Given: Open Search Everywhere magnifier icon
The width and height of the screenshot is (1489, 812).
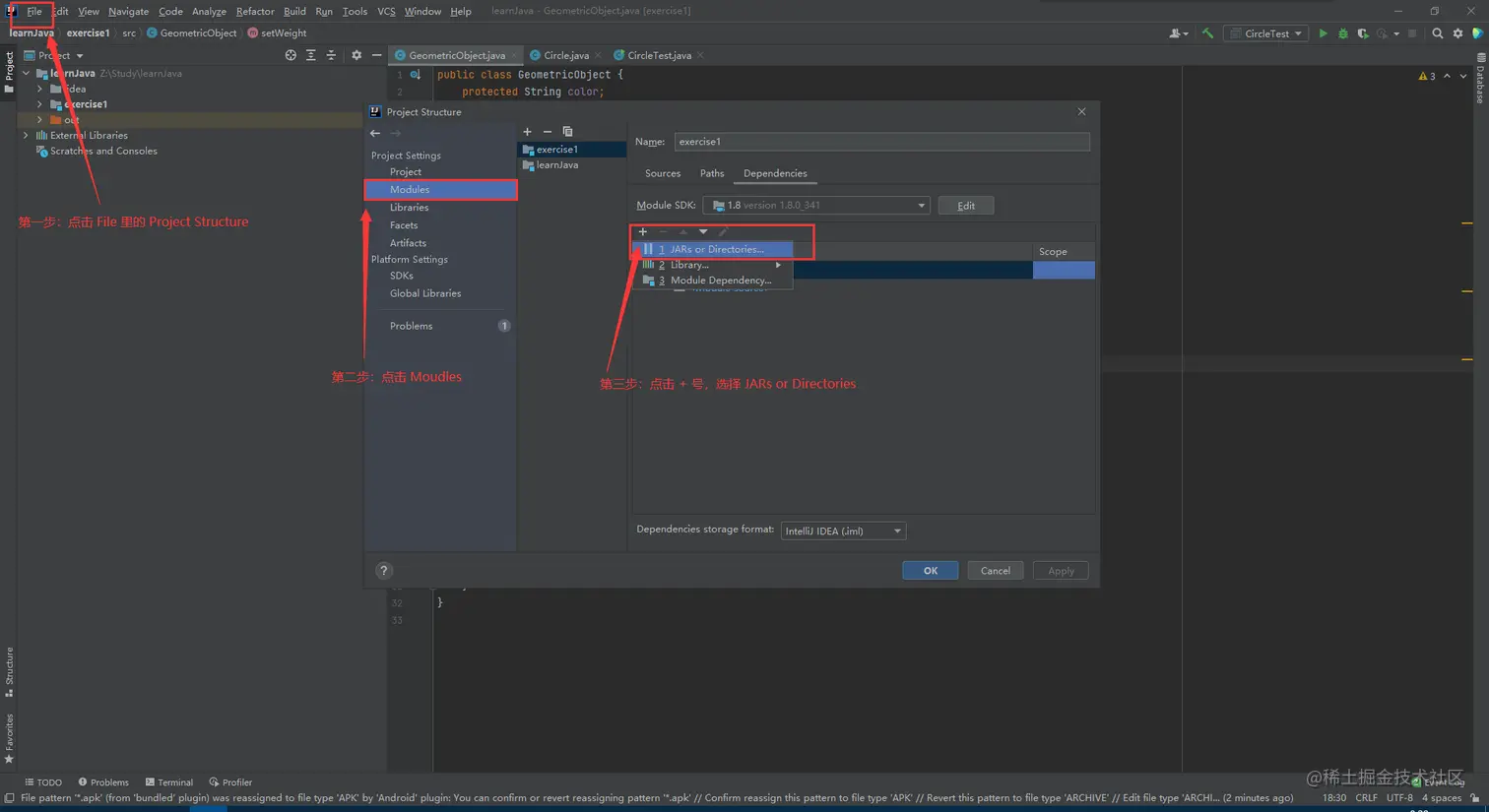Looking at the screenshot, I should (1437, 32).
